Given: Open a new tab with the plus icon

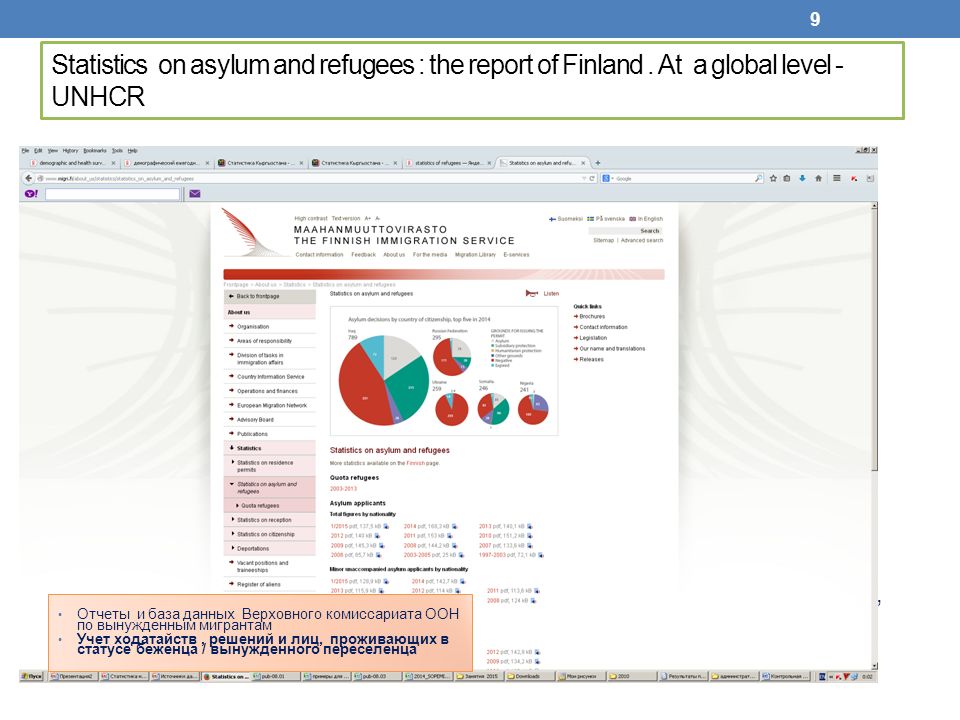Looking at the screenshot, I should pyautogui.click(x=598, y=163).
